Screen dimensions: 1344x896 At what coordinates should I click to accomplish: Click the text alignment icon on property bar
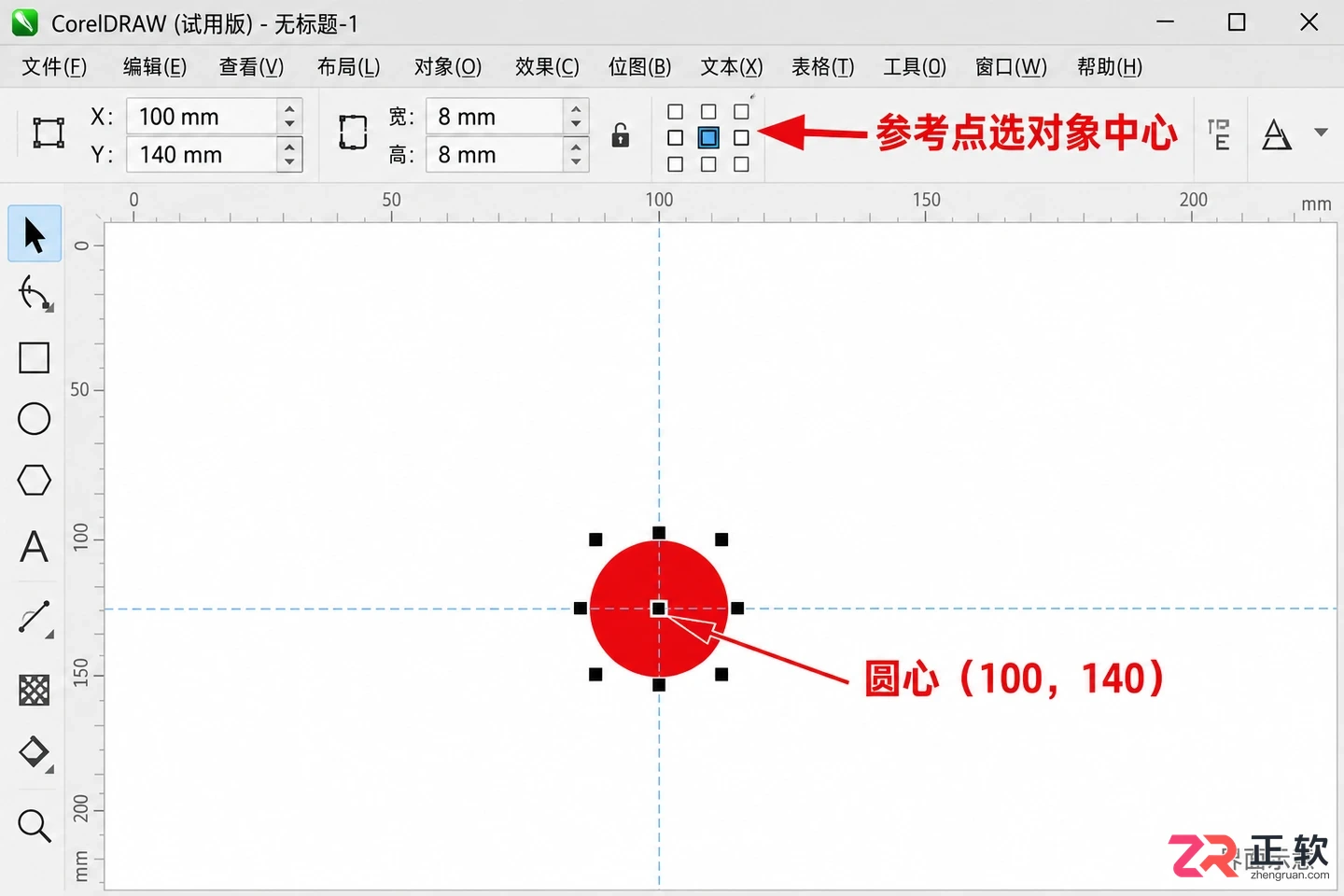tap(1219, 134)
